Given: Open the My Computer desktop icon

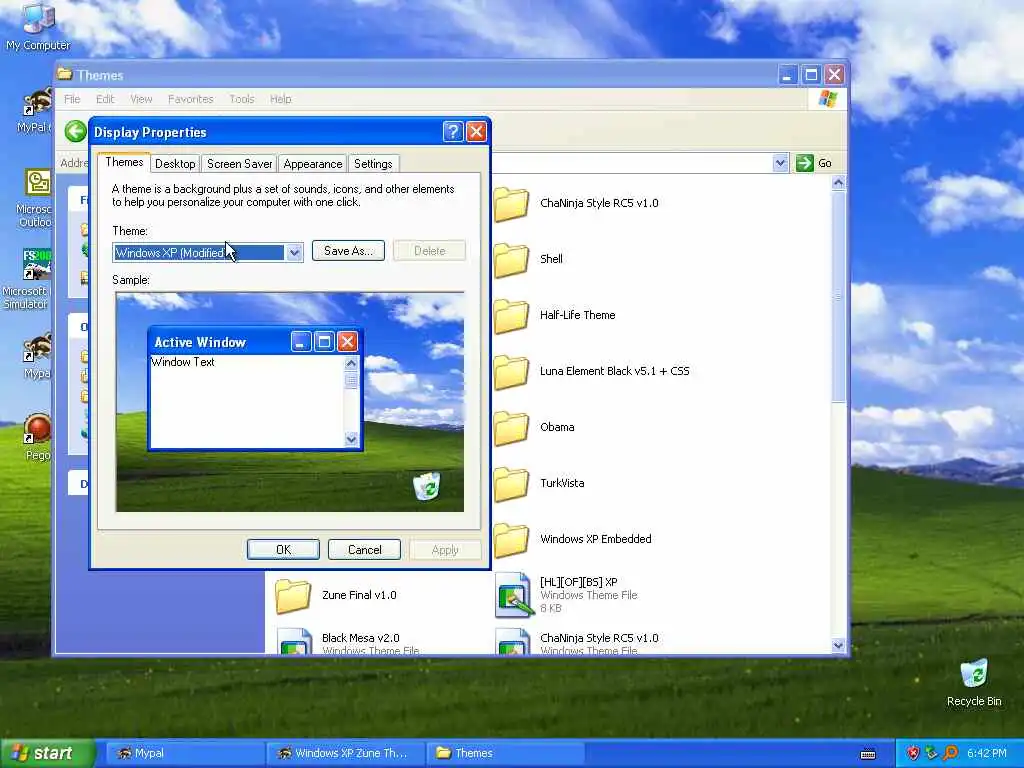Looking at the screenshot, I should click(39, 20).
